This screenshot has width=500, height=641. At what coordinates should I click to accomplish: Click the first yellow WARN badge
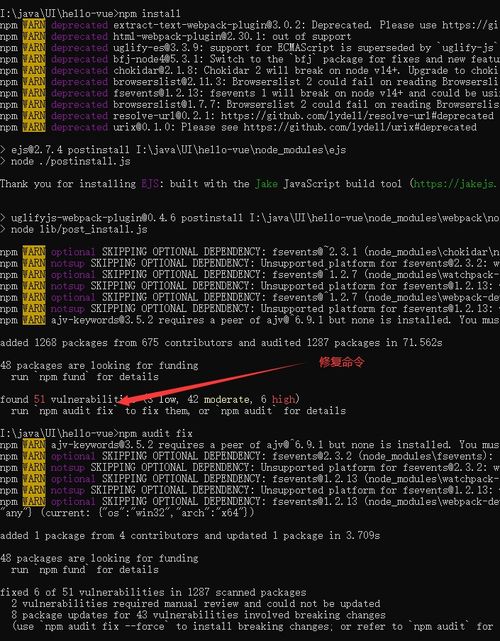tap(34, 25)
